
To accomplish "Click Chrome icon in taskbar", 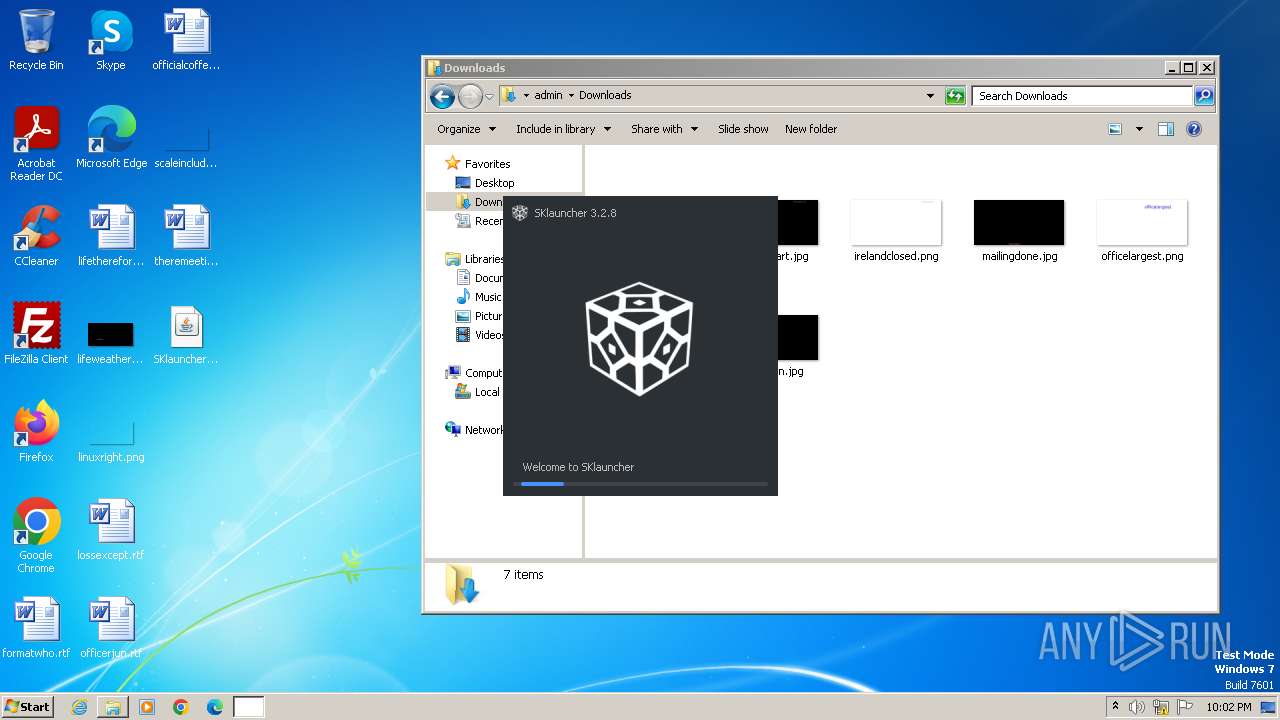I will point(181,707).
